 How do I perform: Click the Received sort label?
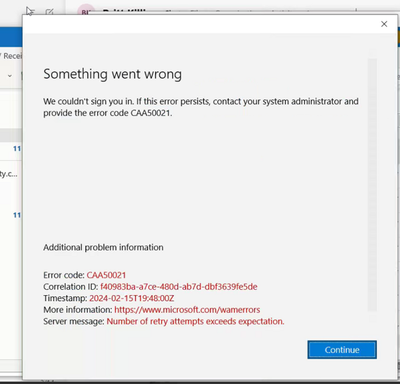tap(12, 56)
